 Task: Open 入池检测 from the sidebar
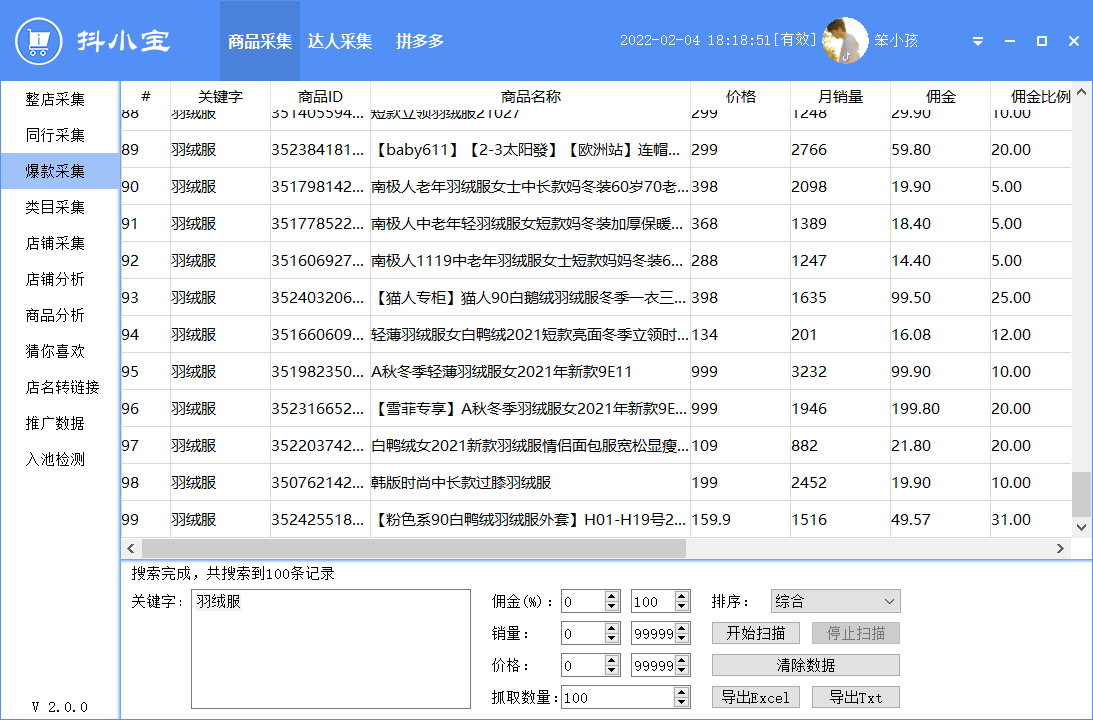pyautogui.click(x=55, y=459)
